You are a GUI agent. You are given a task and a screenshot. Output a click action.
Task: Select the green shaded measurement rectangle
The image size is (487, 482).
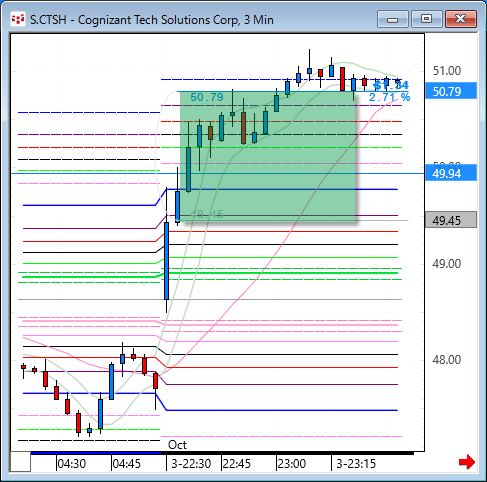268,156
